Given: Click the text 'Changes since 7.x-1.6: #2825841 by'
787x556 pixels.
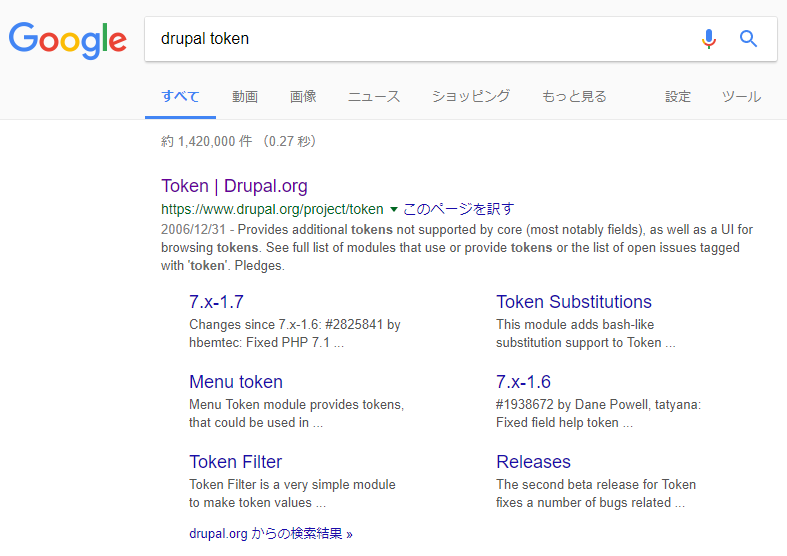Looking at the screenshot, I should coord(295,325).
